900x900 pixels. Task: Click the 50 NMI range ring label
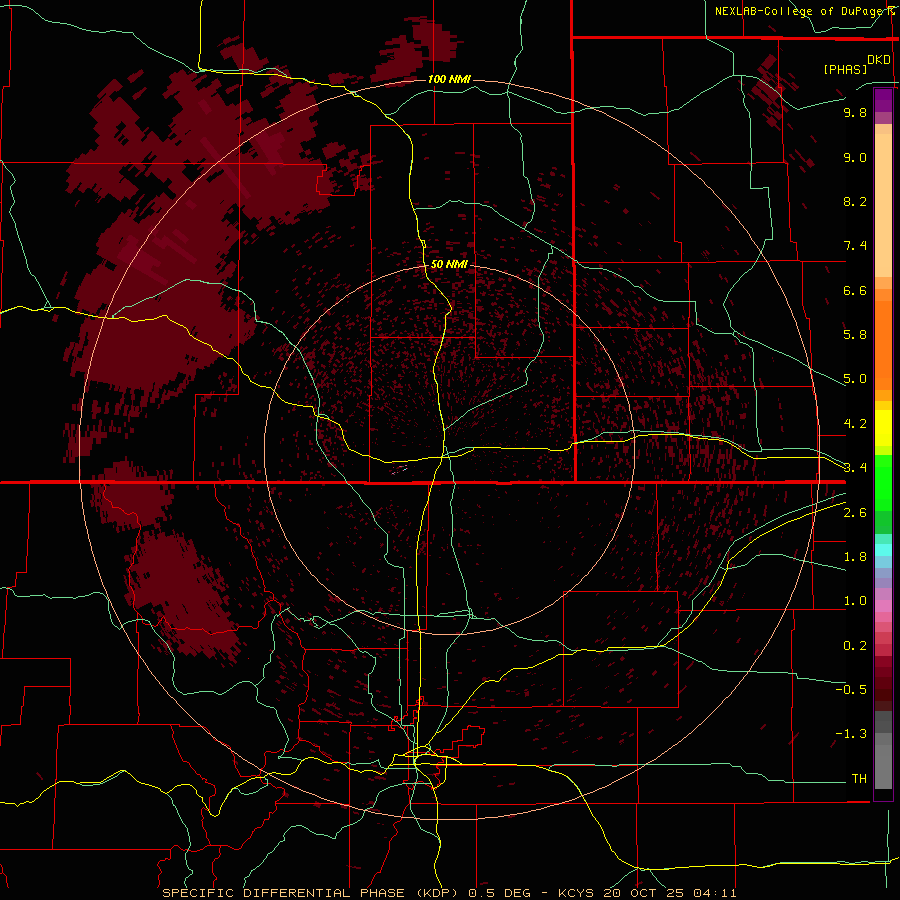pos(449,264)
